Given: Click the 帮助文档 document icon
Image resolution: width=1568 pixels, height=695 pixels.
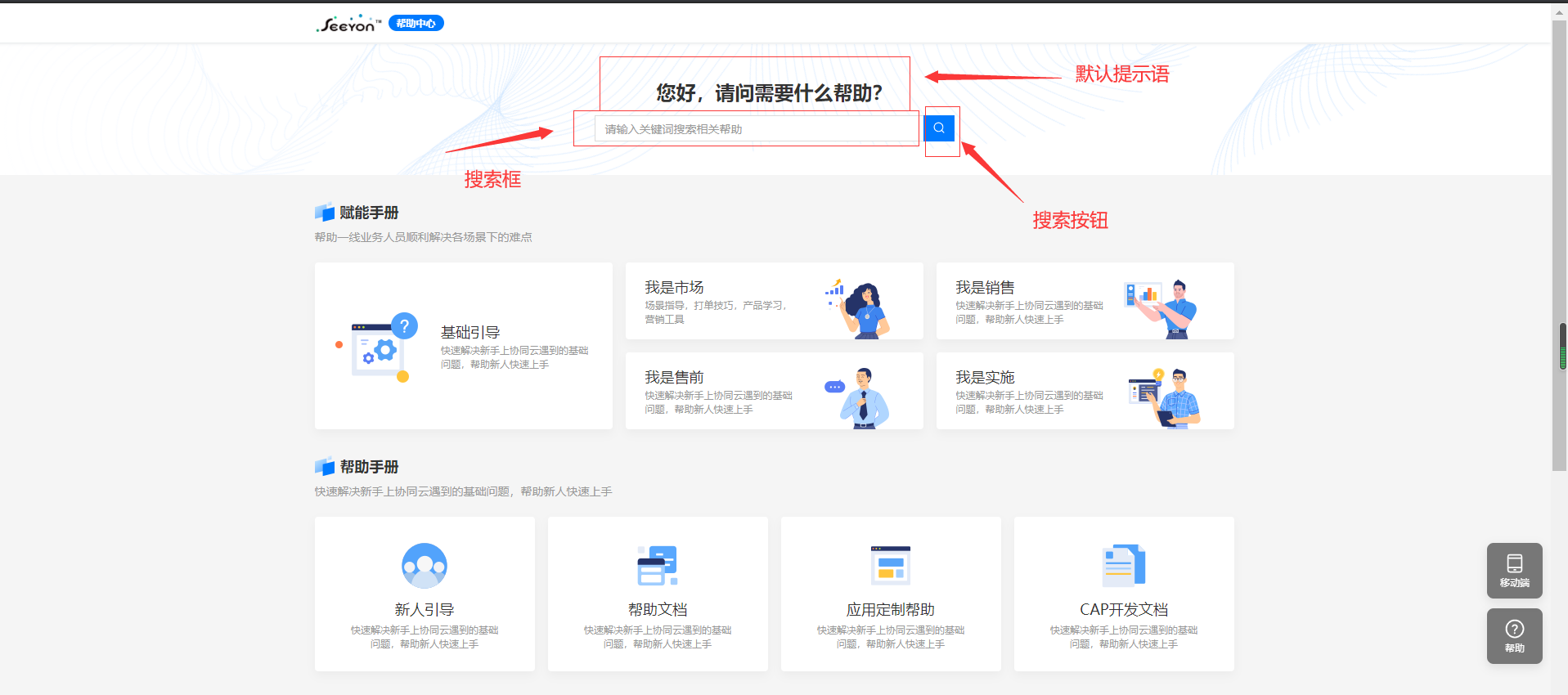Looking at the screenshot, I should pos(658,566).
